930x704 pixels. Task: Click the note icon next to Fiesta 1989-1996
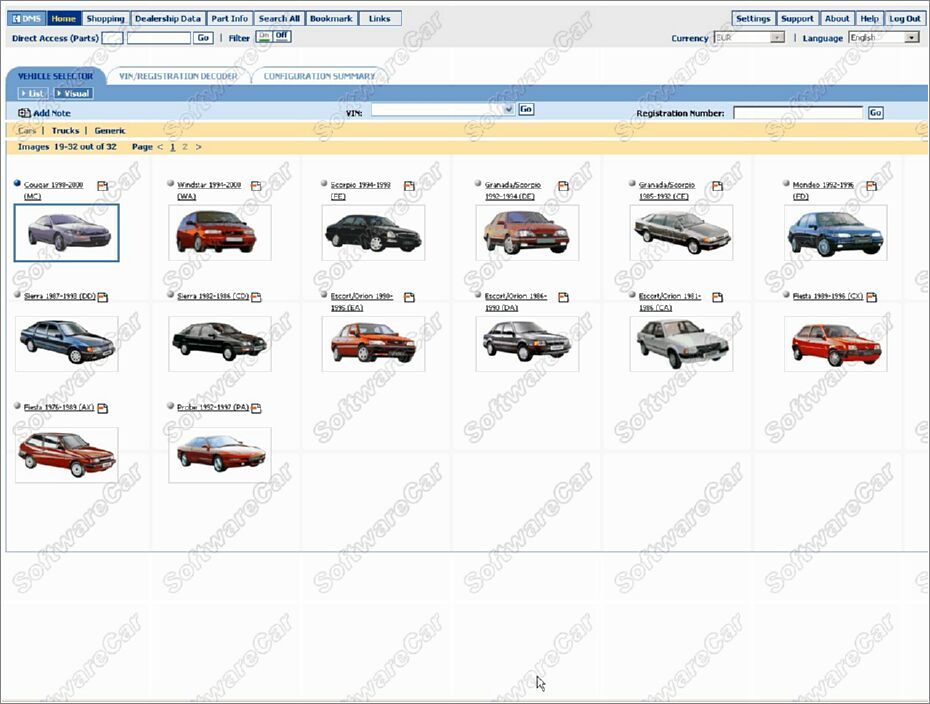tap(872, 297)
